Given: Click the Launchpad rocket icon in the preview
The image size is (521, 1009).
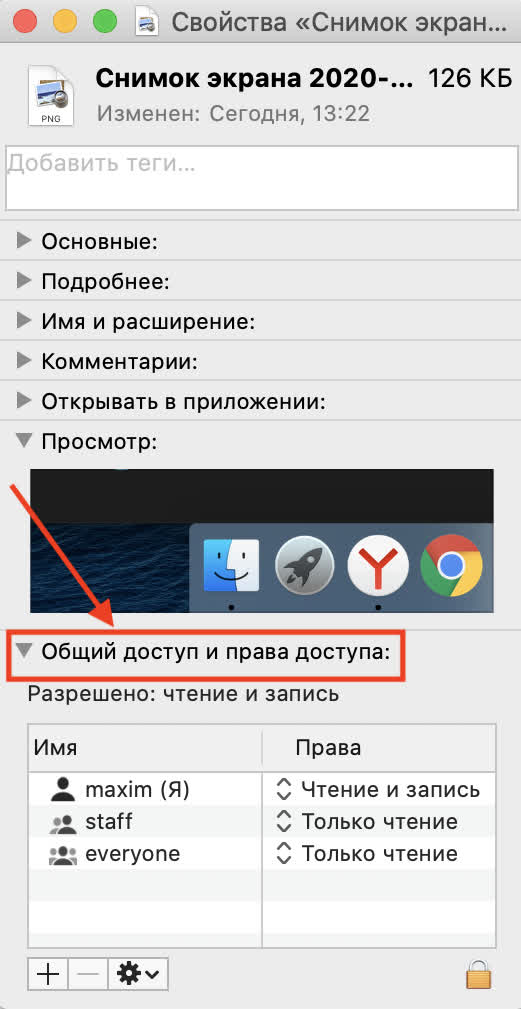Looking at the screenshot, I should pyautogui.click(x=304, y=566).
